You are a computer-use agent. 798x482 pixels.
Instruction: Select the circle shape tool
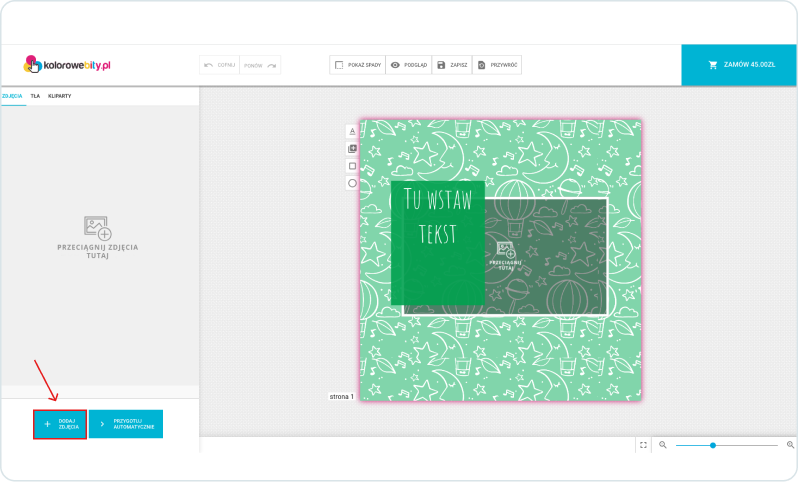pos(352,183)
